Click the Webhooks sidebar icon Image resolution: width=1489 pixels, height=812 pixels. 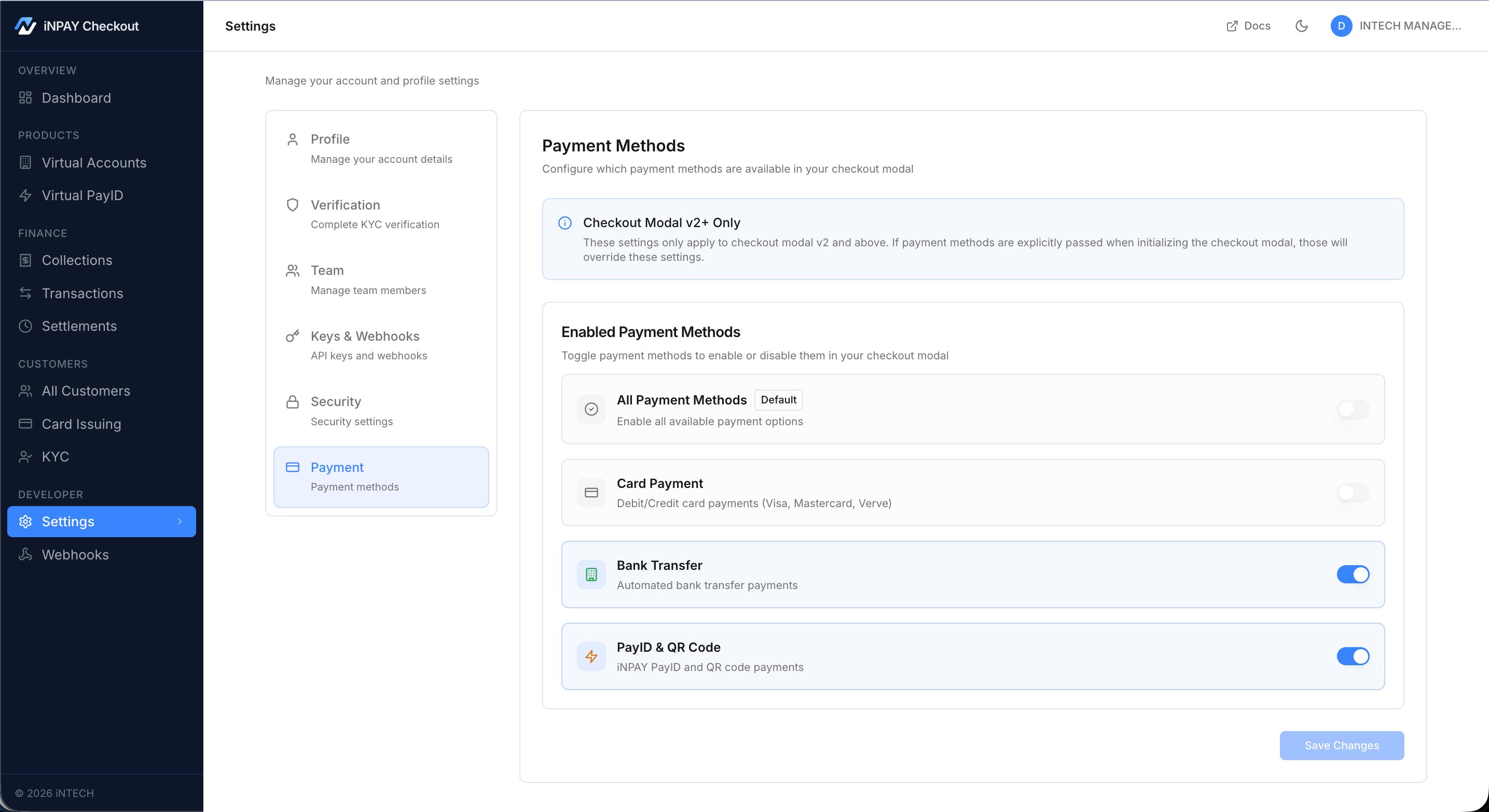coord(25,554)
